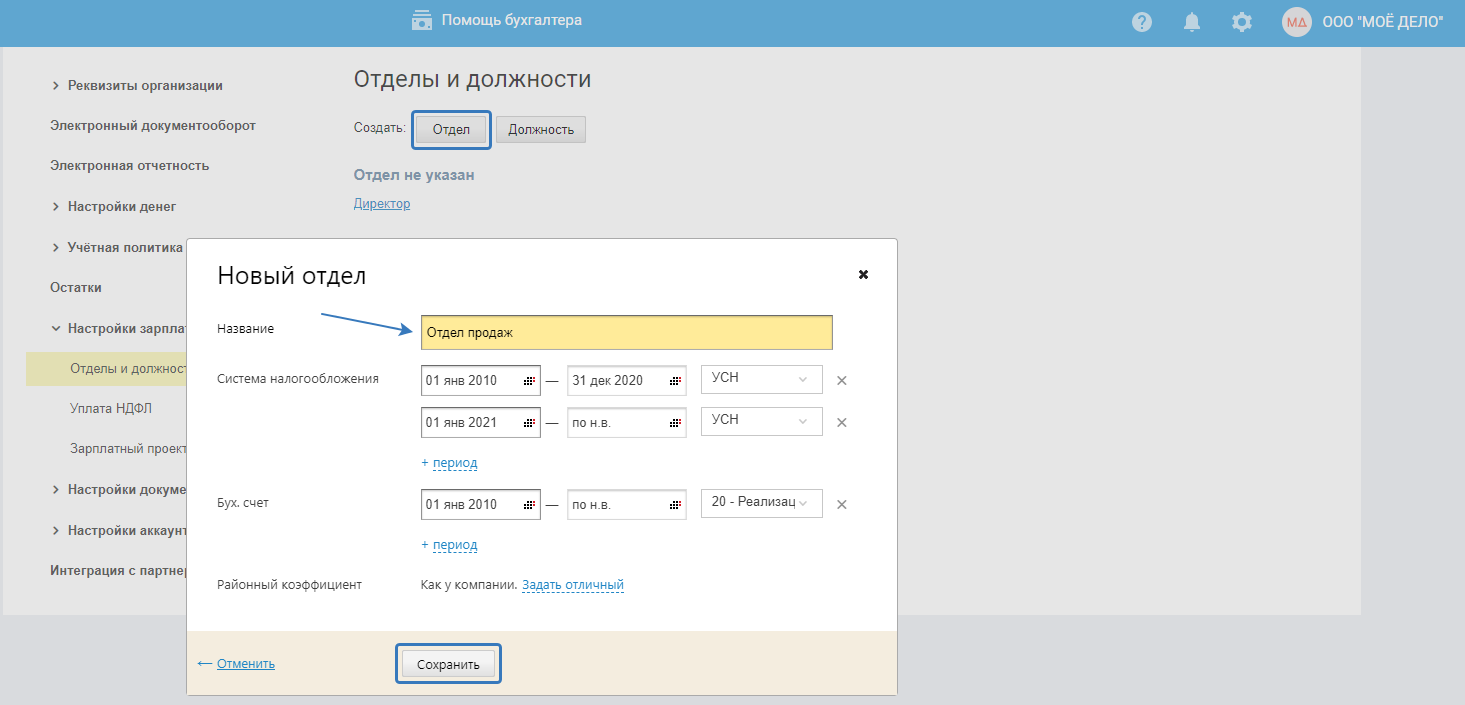Click the Отменить link

click(245, 664)
